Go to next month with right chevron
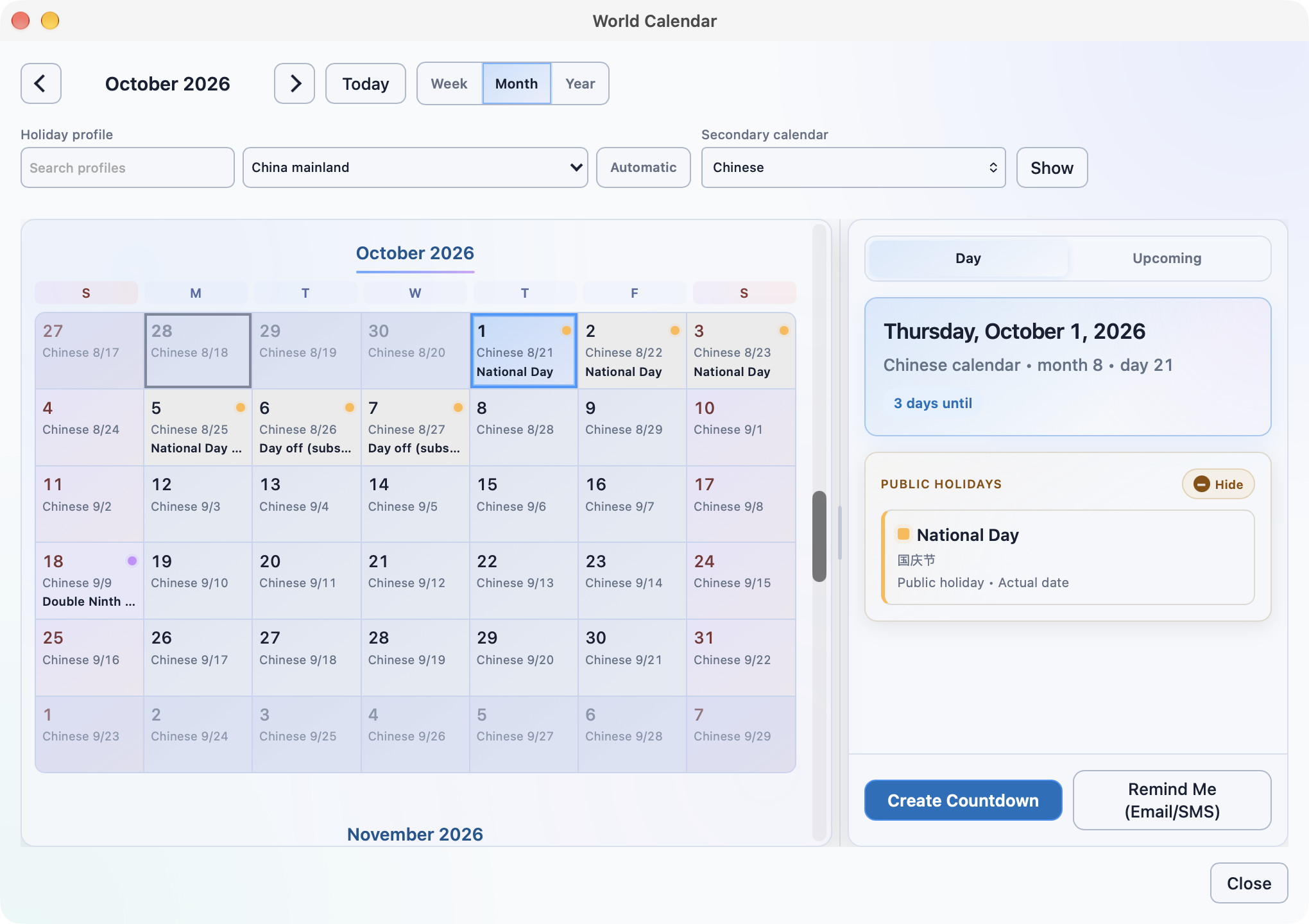Screen dimensions: 1309x924 295,83
